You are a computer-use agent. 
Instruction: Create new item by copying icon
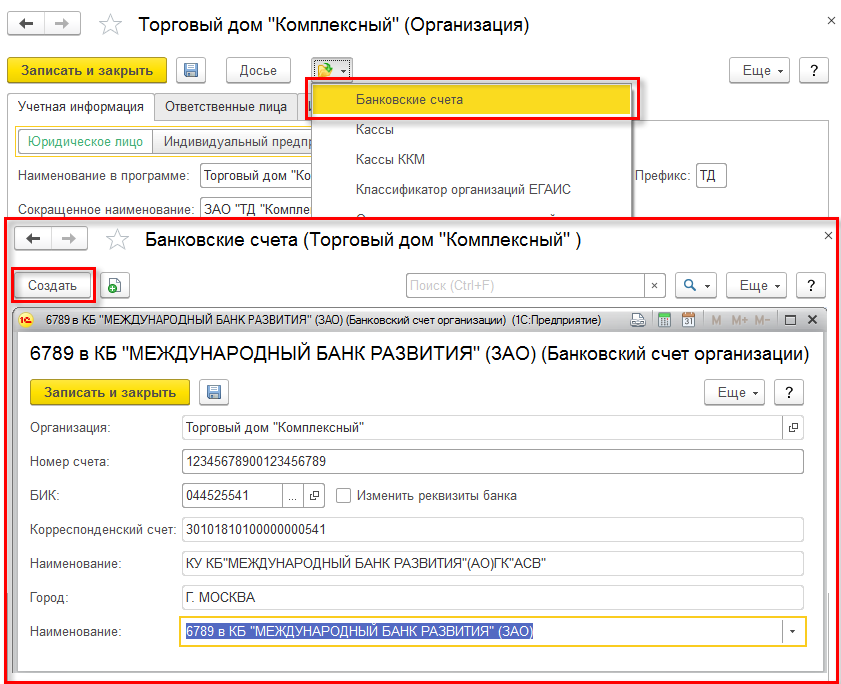click(115, 285)
